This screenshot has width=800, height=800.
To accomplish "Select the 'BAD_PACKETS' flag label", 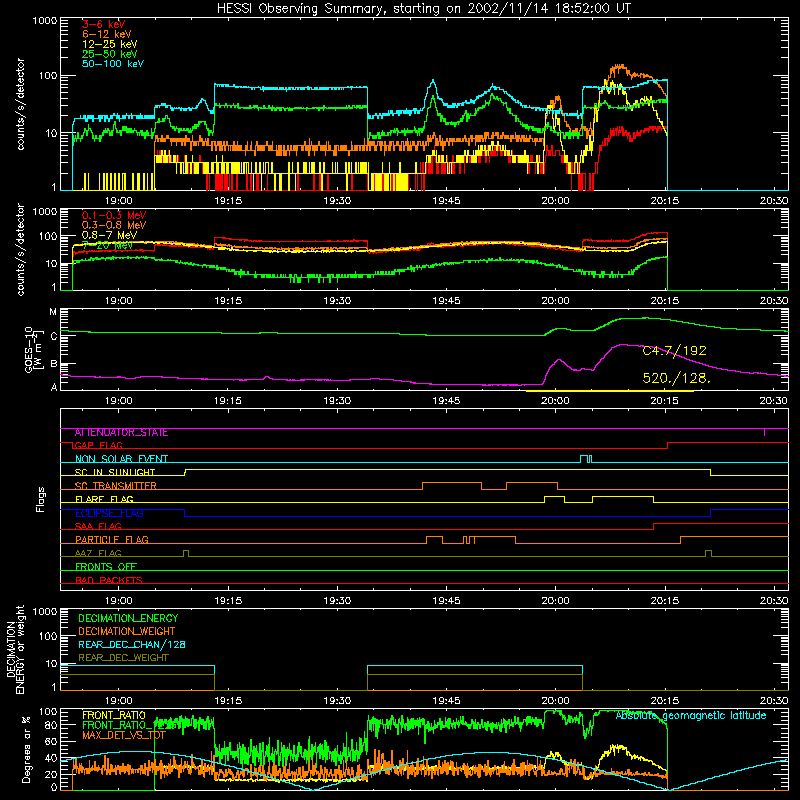I will (x=109, y=580).
